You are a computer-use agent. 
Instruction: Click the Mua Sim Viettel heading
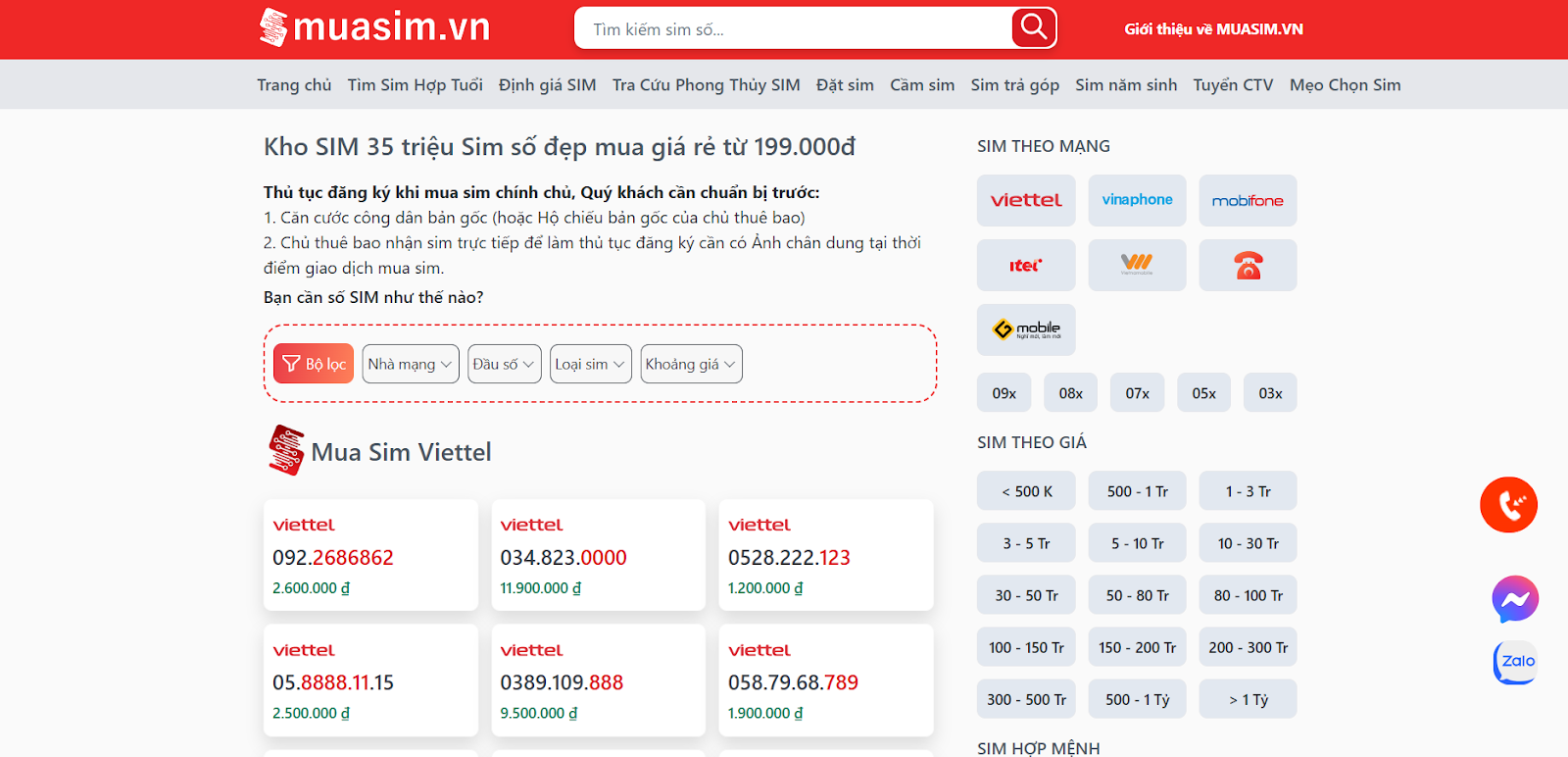pos(401,452)
